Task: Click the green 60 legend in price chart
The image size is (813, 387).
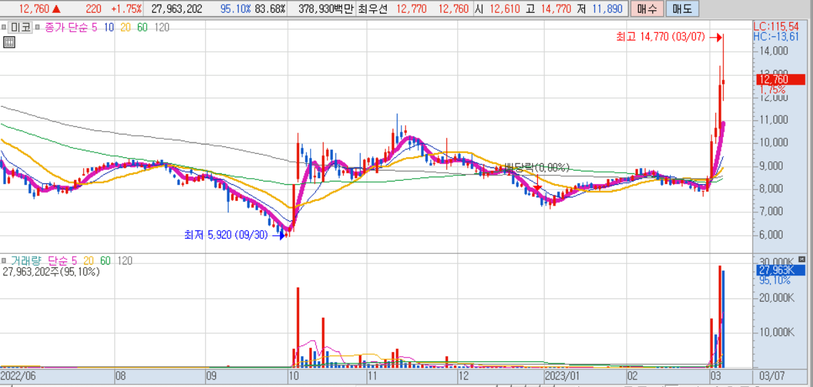Action: coord(142,27)
